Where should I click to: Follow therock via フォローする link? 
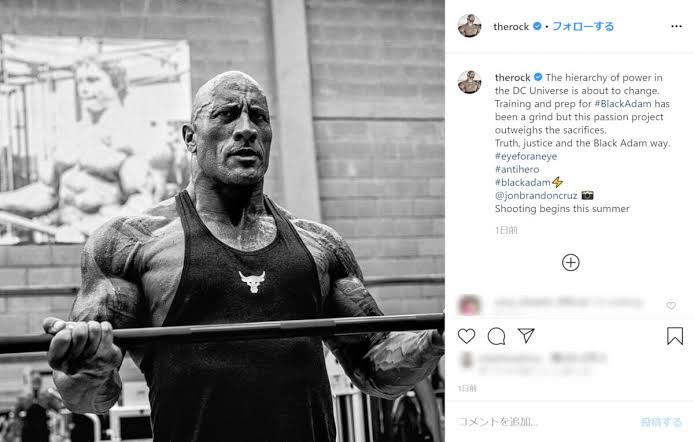click(583, 27)
